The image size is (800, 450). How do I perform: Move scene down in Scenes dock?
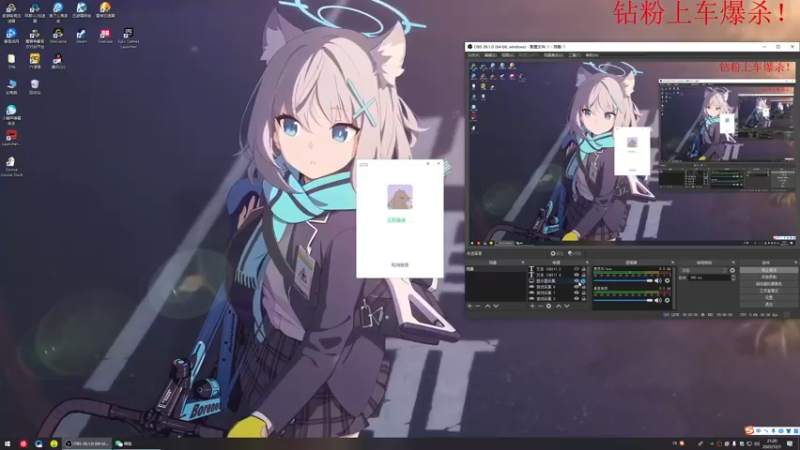(x=496, y=306)
